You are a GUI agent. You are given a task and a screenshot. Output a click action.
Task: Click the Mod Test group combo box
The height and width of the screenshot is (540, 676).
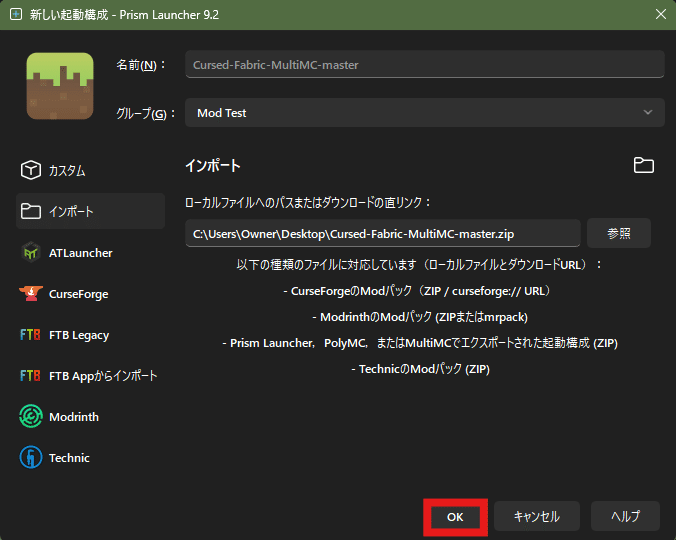coord(425,112)
